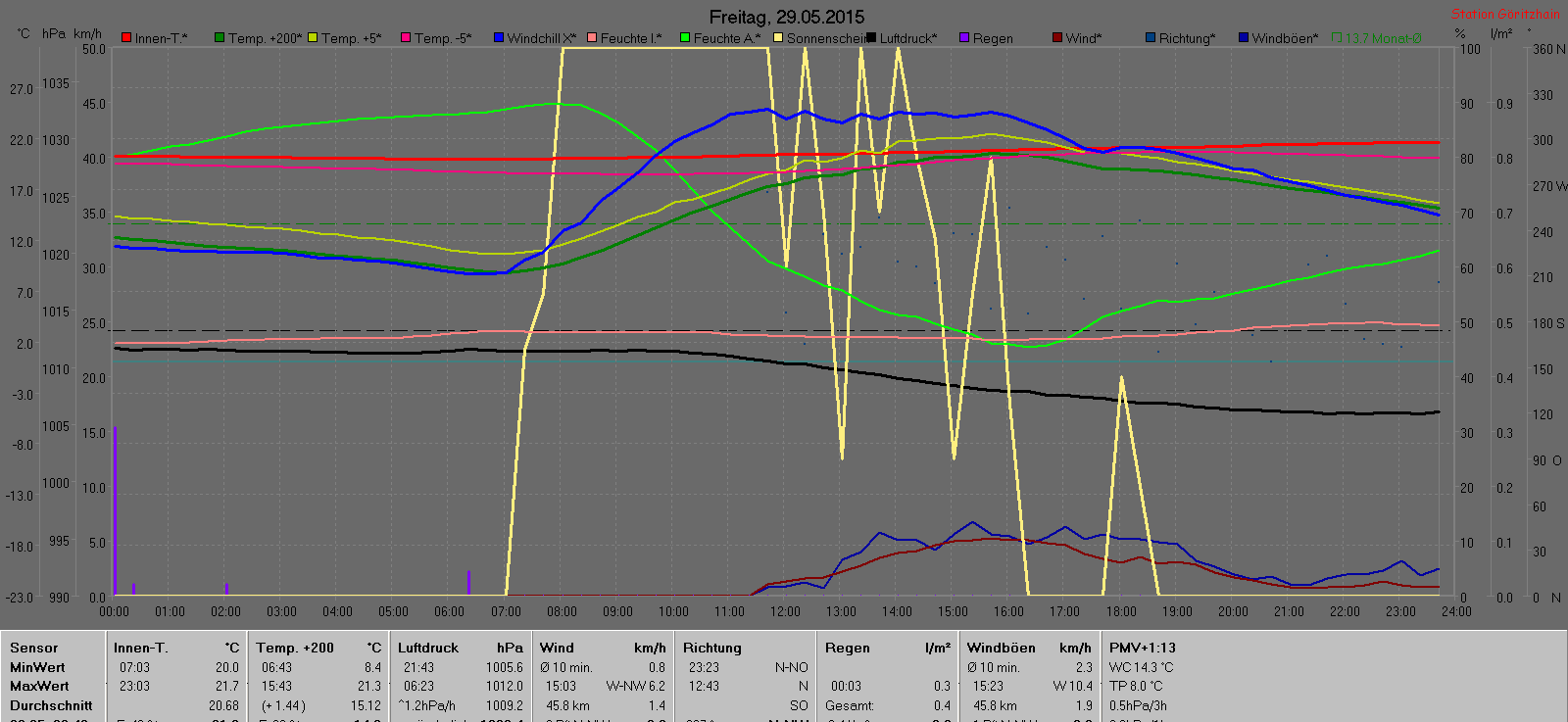Click the Wind* legend label

coord(1084,38)
